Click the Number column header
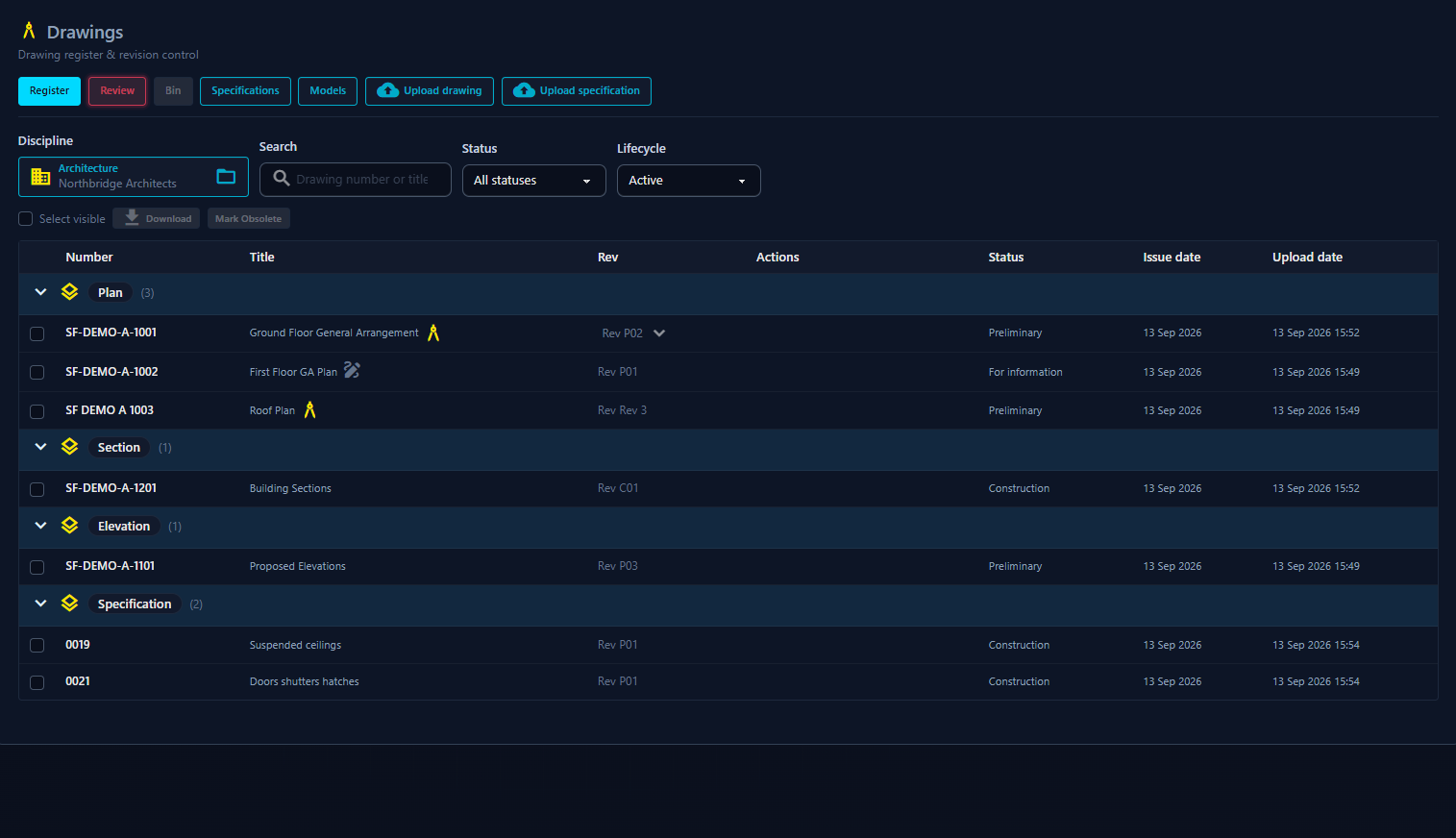The height and width of the screenshot is (838, 1456). (89, 258)
